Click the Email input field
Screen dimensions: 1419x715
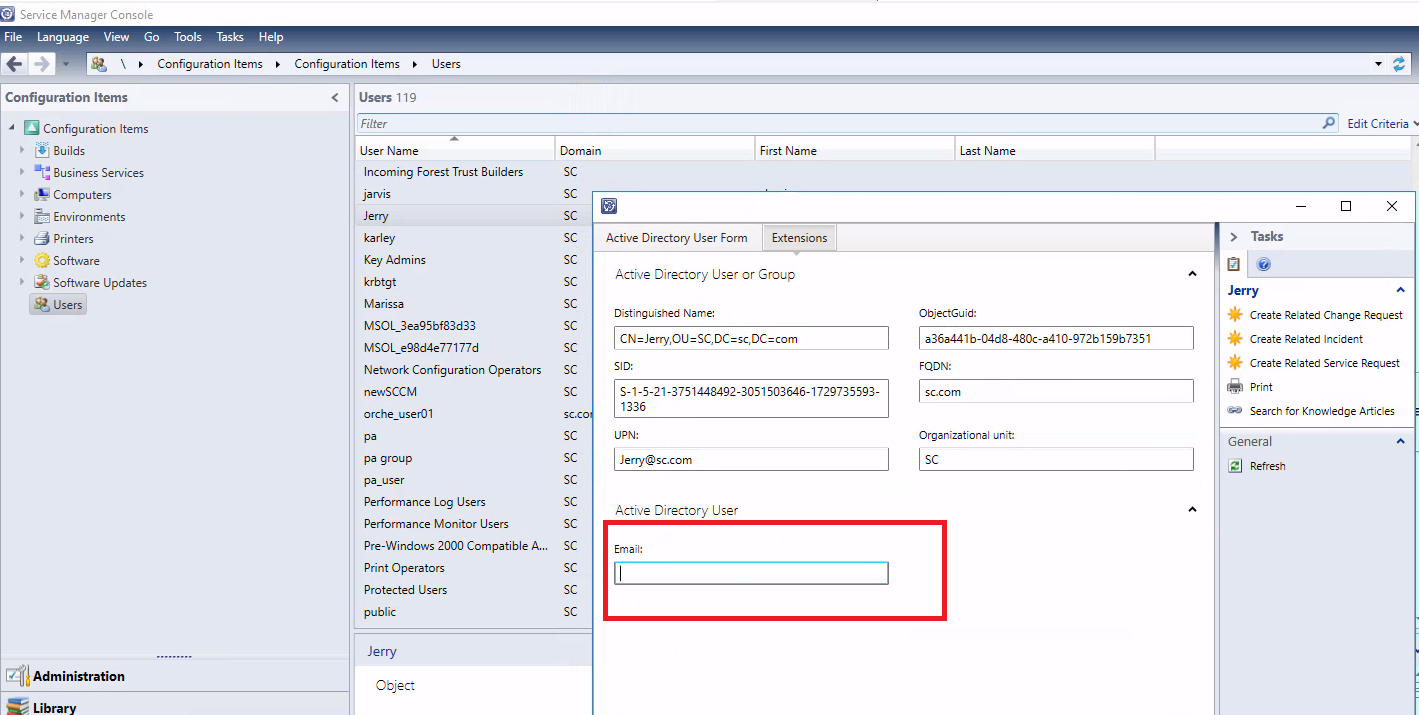point(751,573)
